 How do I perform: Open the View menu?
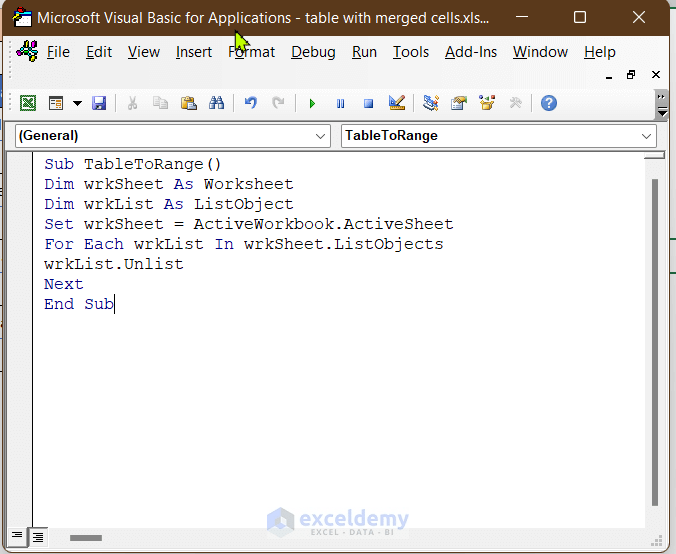tap(144, 52)
